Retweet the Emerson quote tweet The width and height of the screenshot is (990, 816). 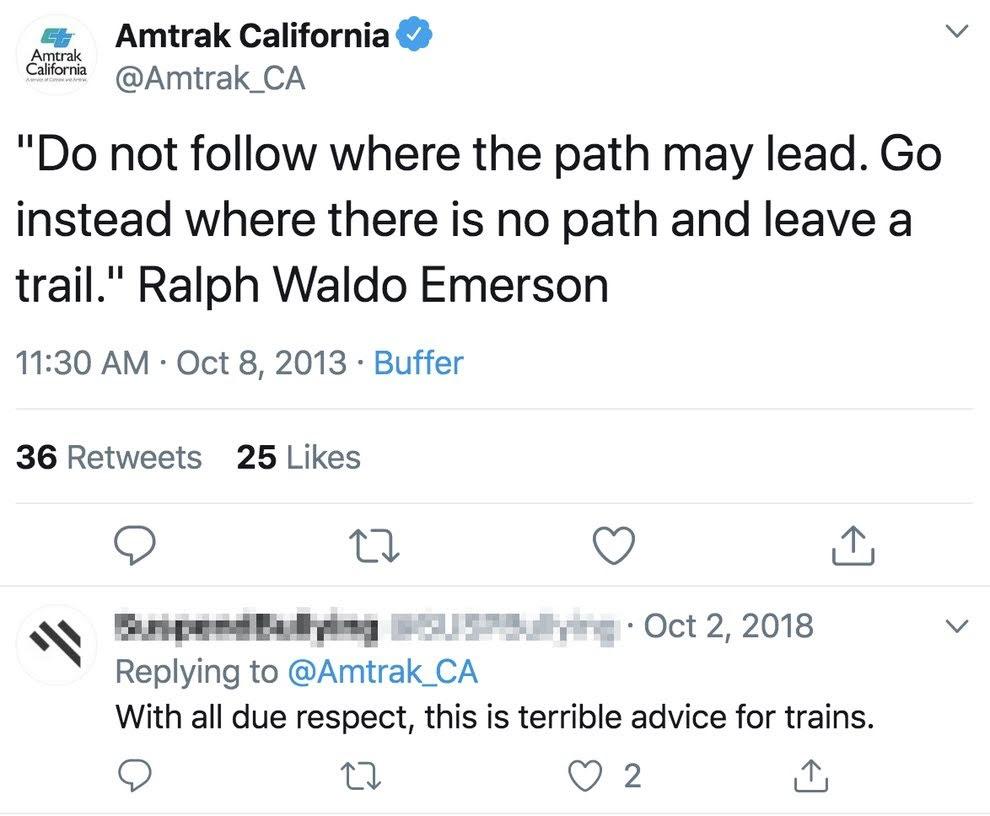(374, 545)
